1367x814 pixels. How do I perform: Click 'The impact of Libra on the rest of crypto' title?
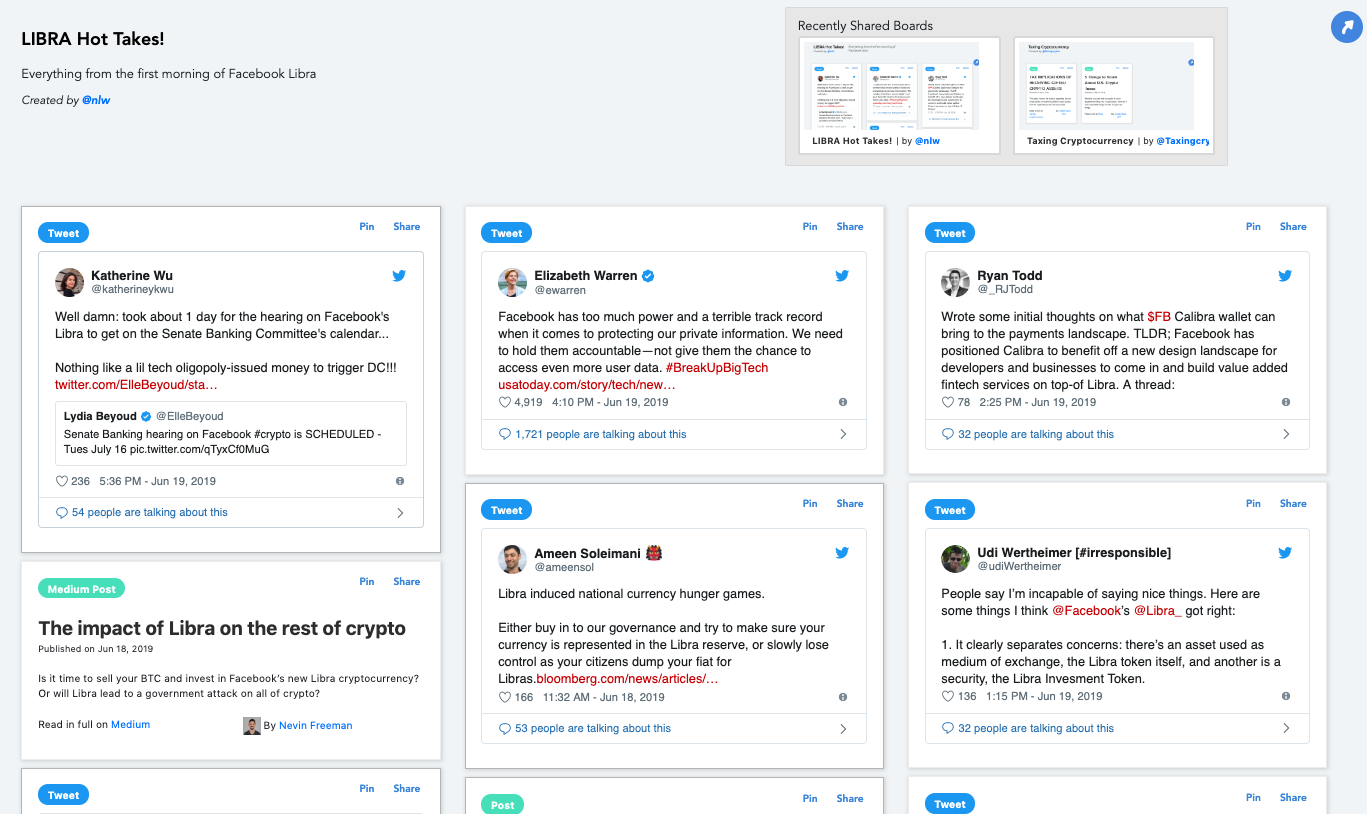click(x=222, y=629)
